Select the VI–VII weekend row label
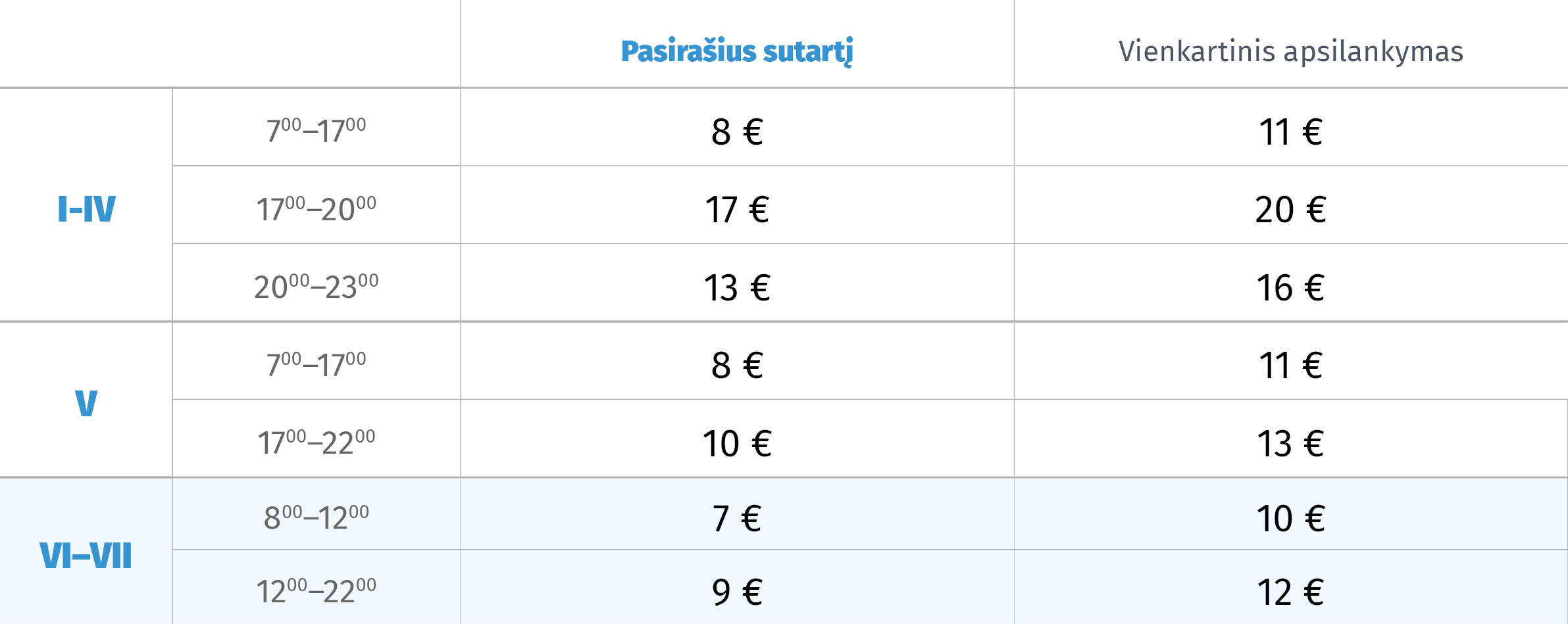This screenshot has width=1568, height=624. pyautogui.click(x=86, y=556)
